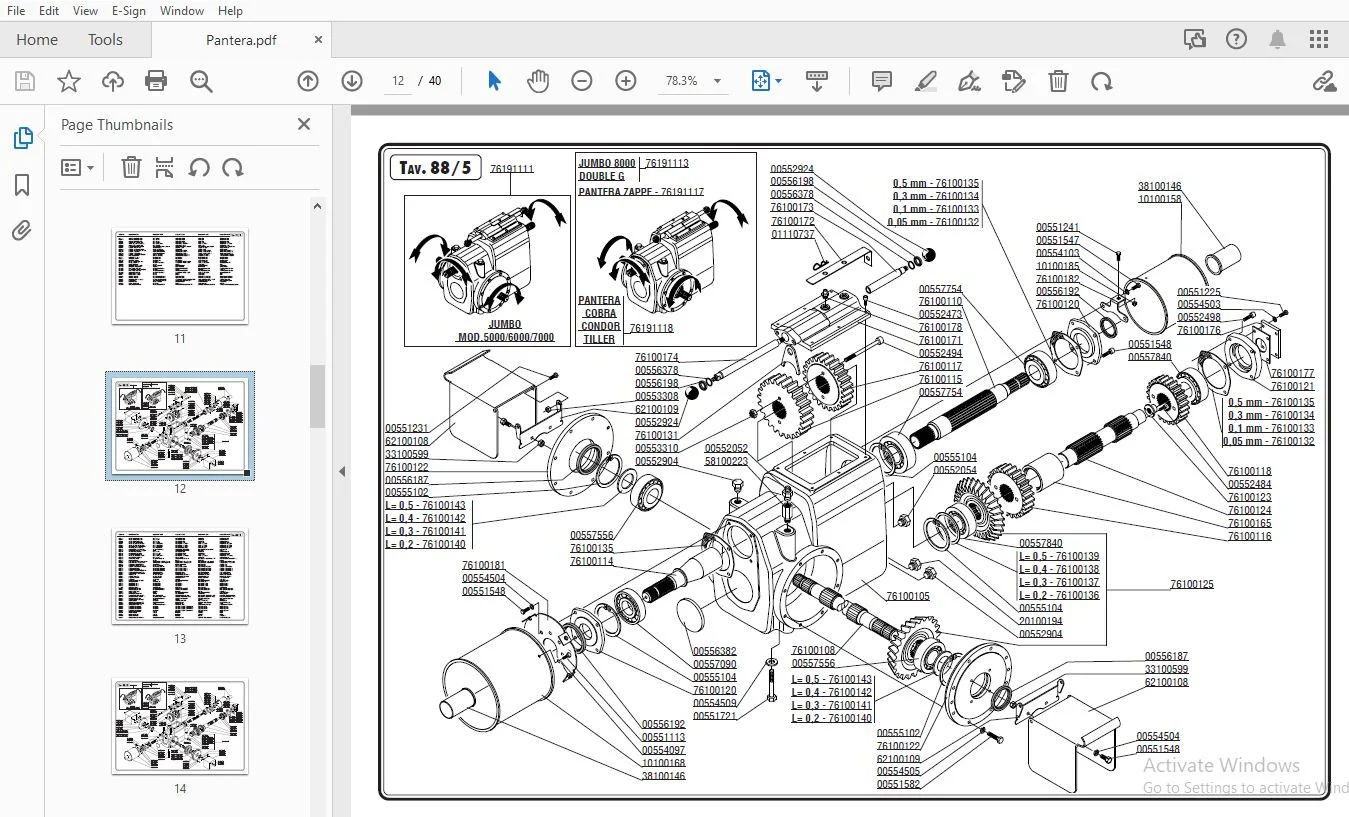
Task: Select page 13 thumbnail
Action: coord(180,577)
